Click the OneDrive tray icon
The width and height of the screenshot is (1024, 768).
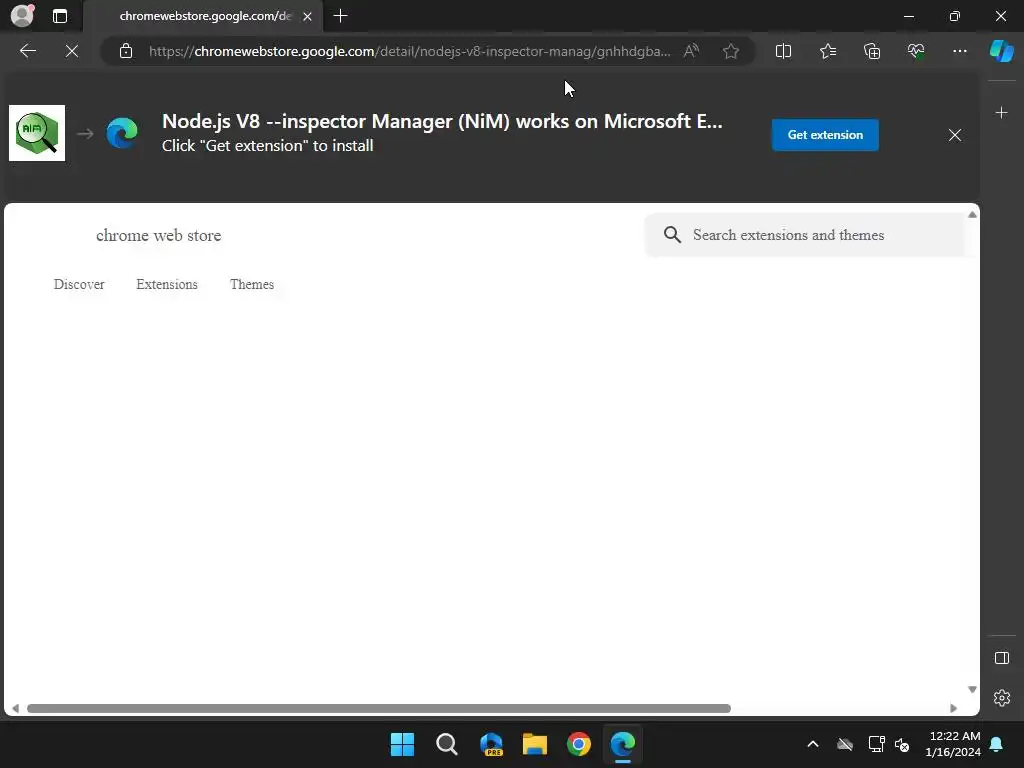[x=845, y=744]
